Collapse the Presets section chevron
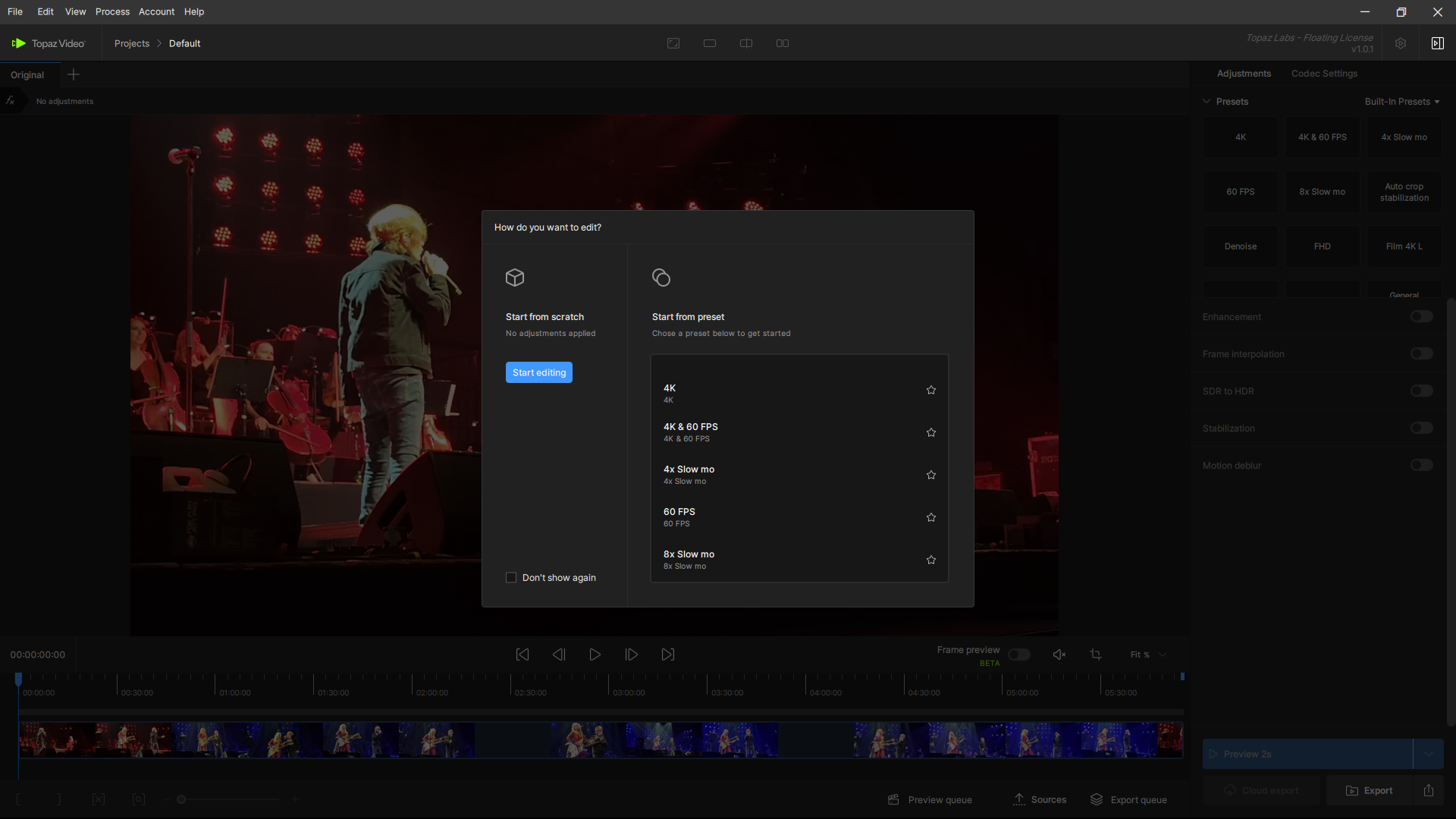The width and height of the screenshot is (1456, 819). coord(1207,102)
